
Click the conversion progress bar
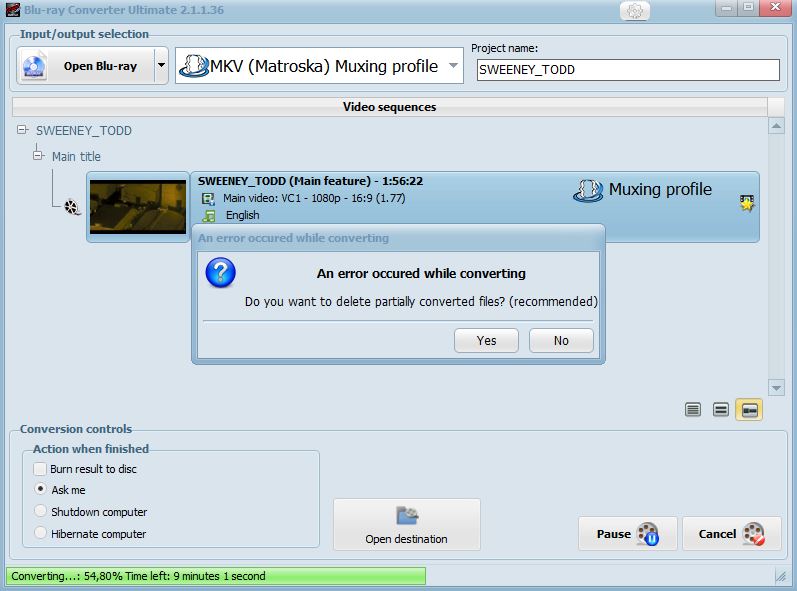coord(216,576)
